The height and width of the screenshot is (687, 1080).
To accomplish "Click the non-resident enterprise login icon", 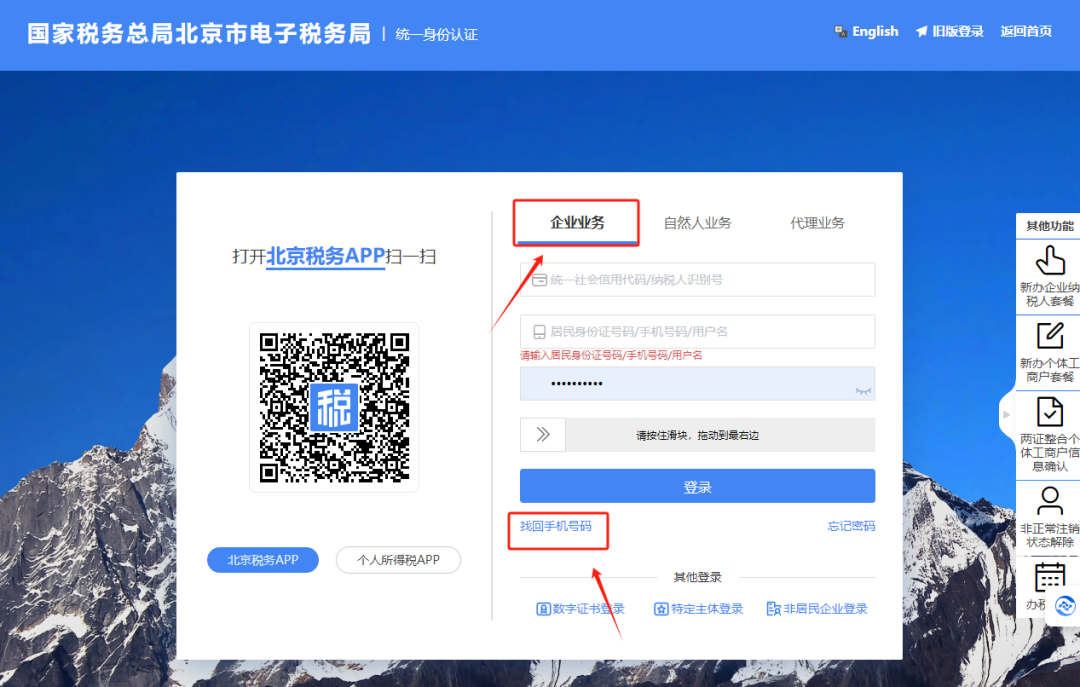I will 773,609.
